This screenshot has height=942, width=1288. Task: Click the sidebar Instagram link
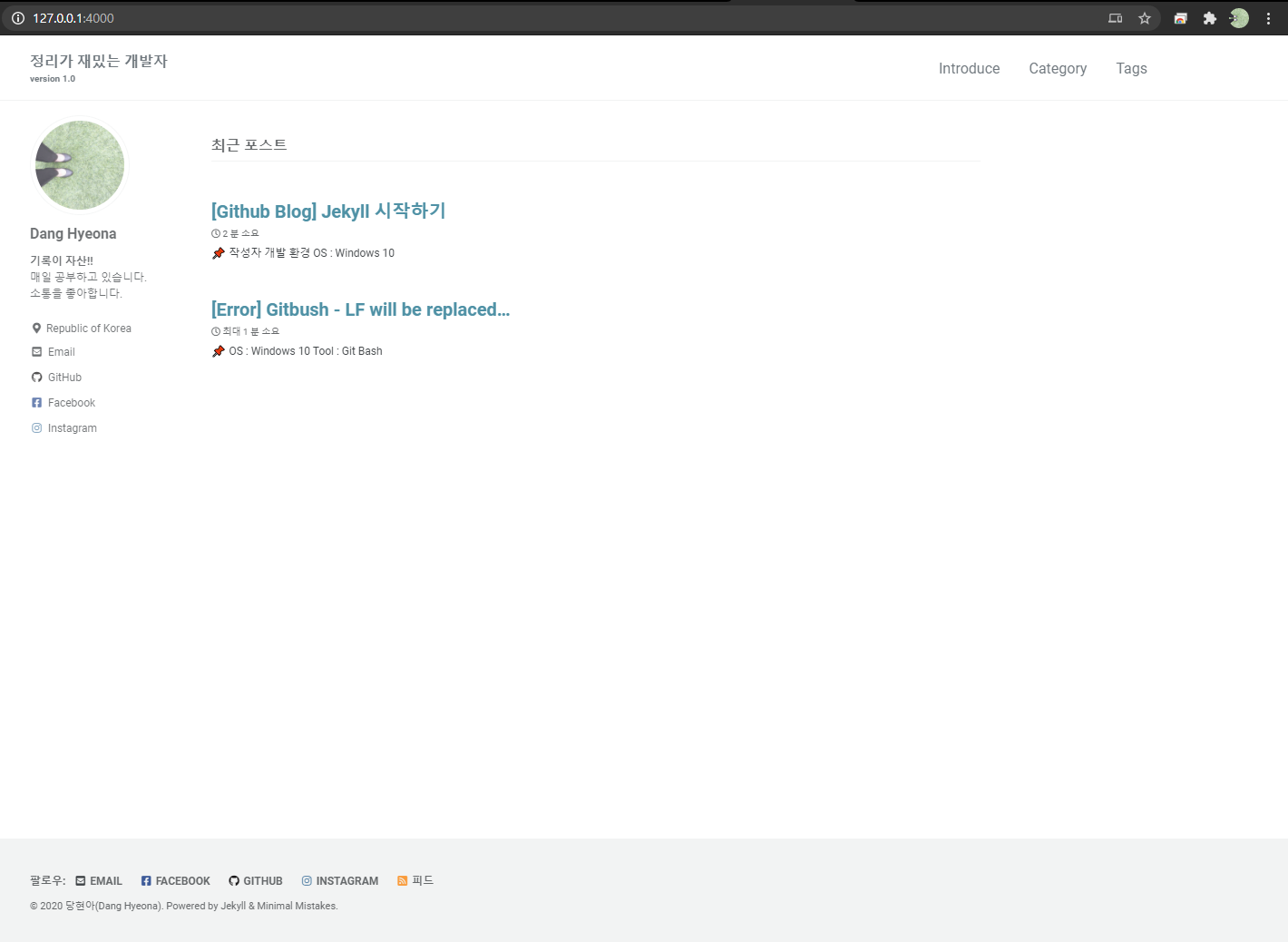(63, 428)
